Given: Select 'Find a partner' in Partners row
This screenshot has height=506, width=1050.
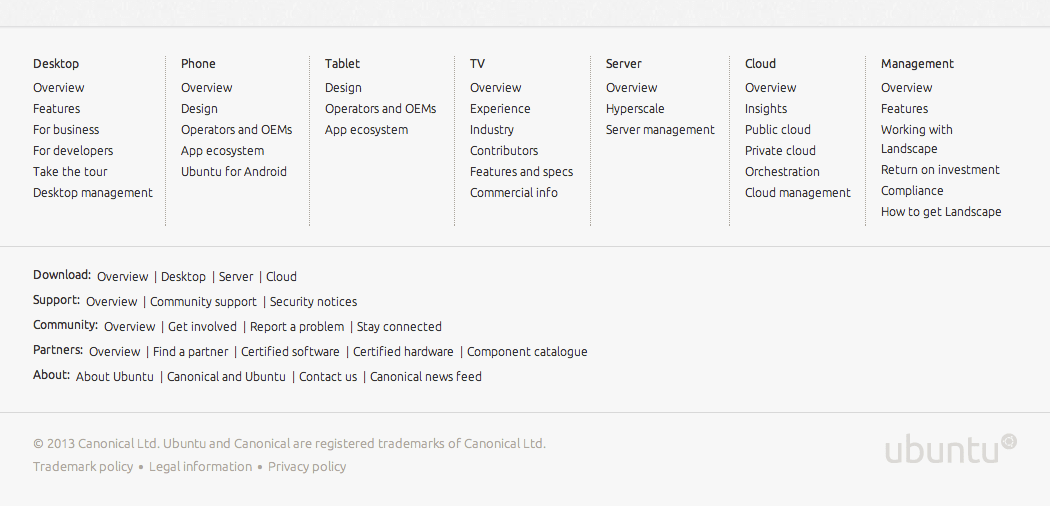Looking at the screenshot, I should click(190, 352).
